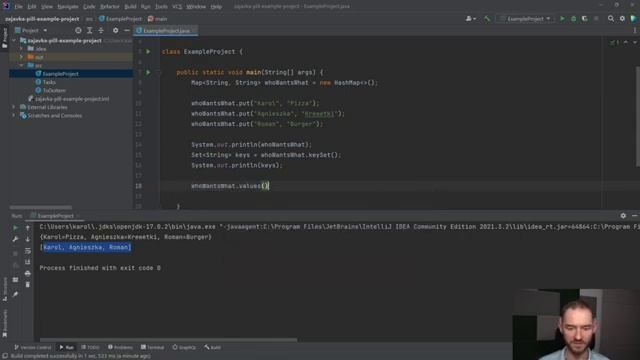Open the Problems tool window
Viewport: 640px width, 360px height.
(120, 347)
